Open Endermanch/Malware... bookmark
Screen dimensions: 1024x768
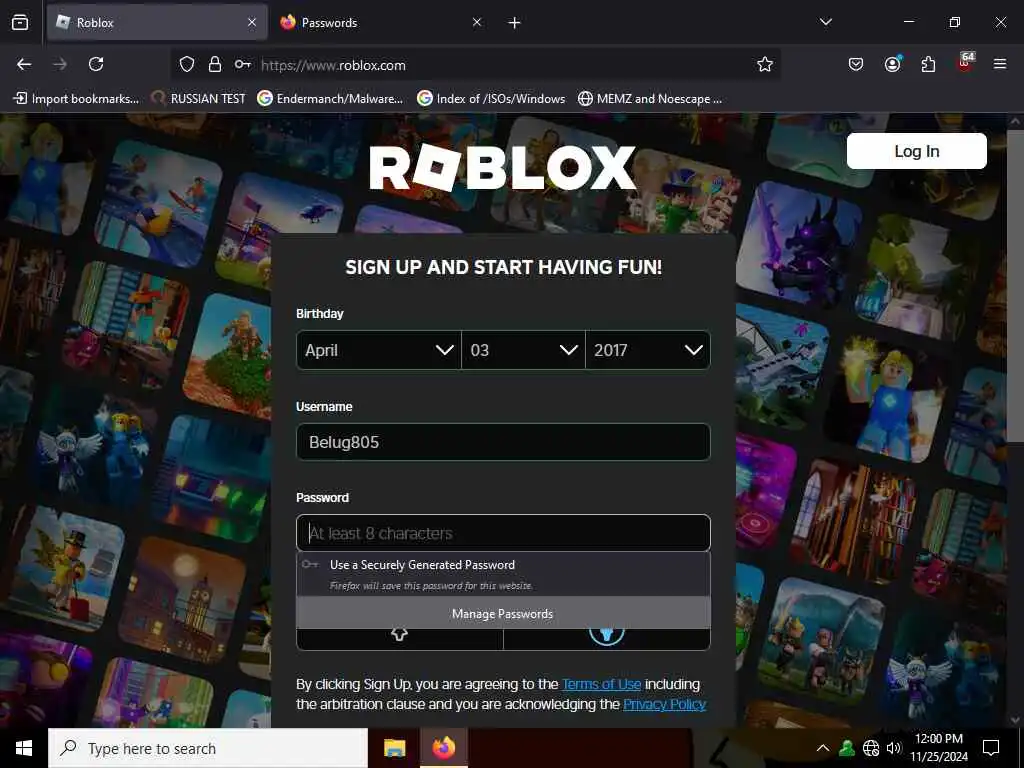(x=330, y=99)
